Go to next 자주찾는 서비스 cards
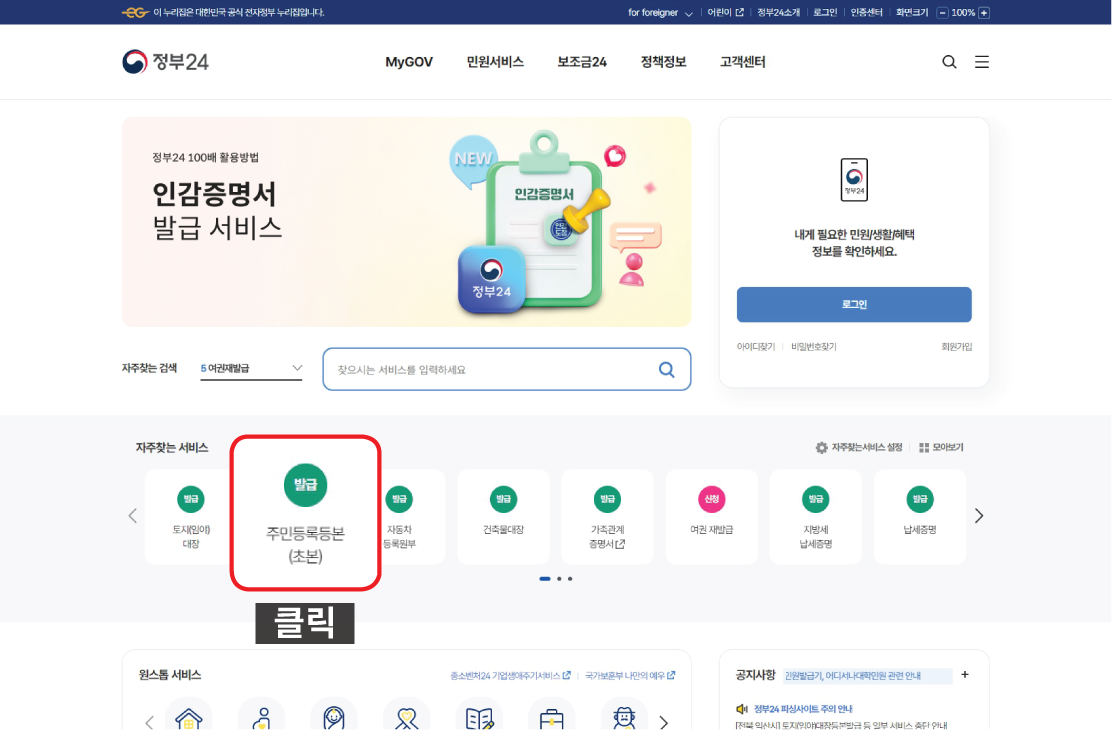The height and width of the screenshot is (730, 1112). (x=979, y=516)
